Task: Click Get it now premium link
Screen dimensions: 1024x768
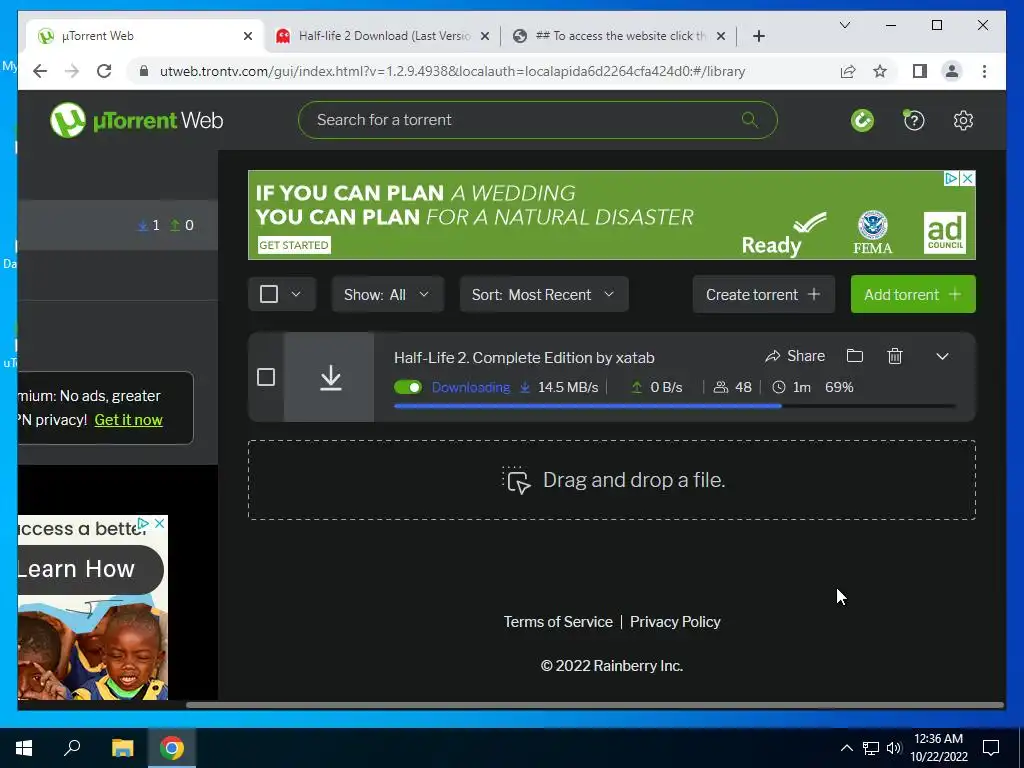Action: point(129,420)
